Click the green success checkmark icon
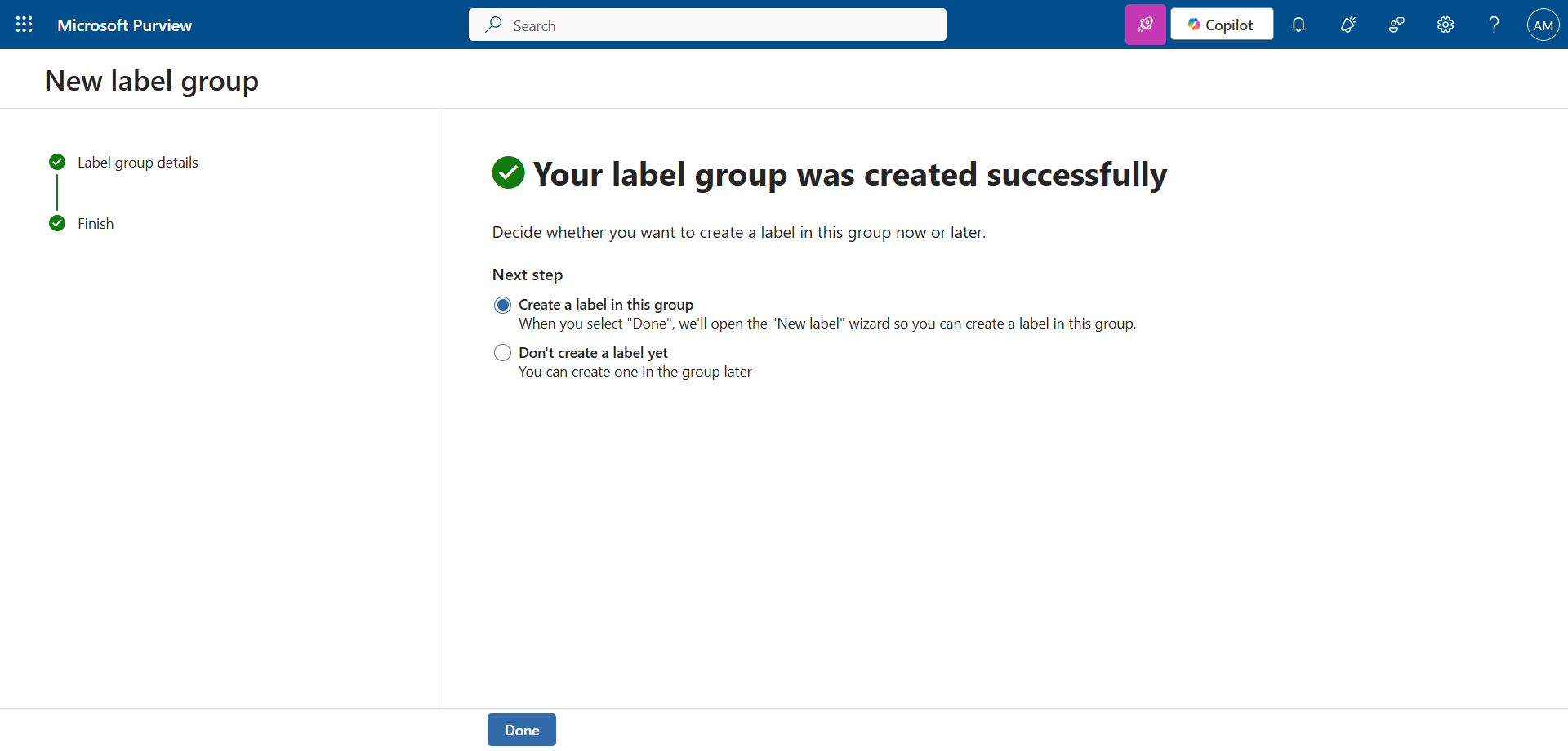The height and width of the screenshot is (751, 1568). pos(508,172)
